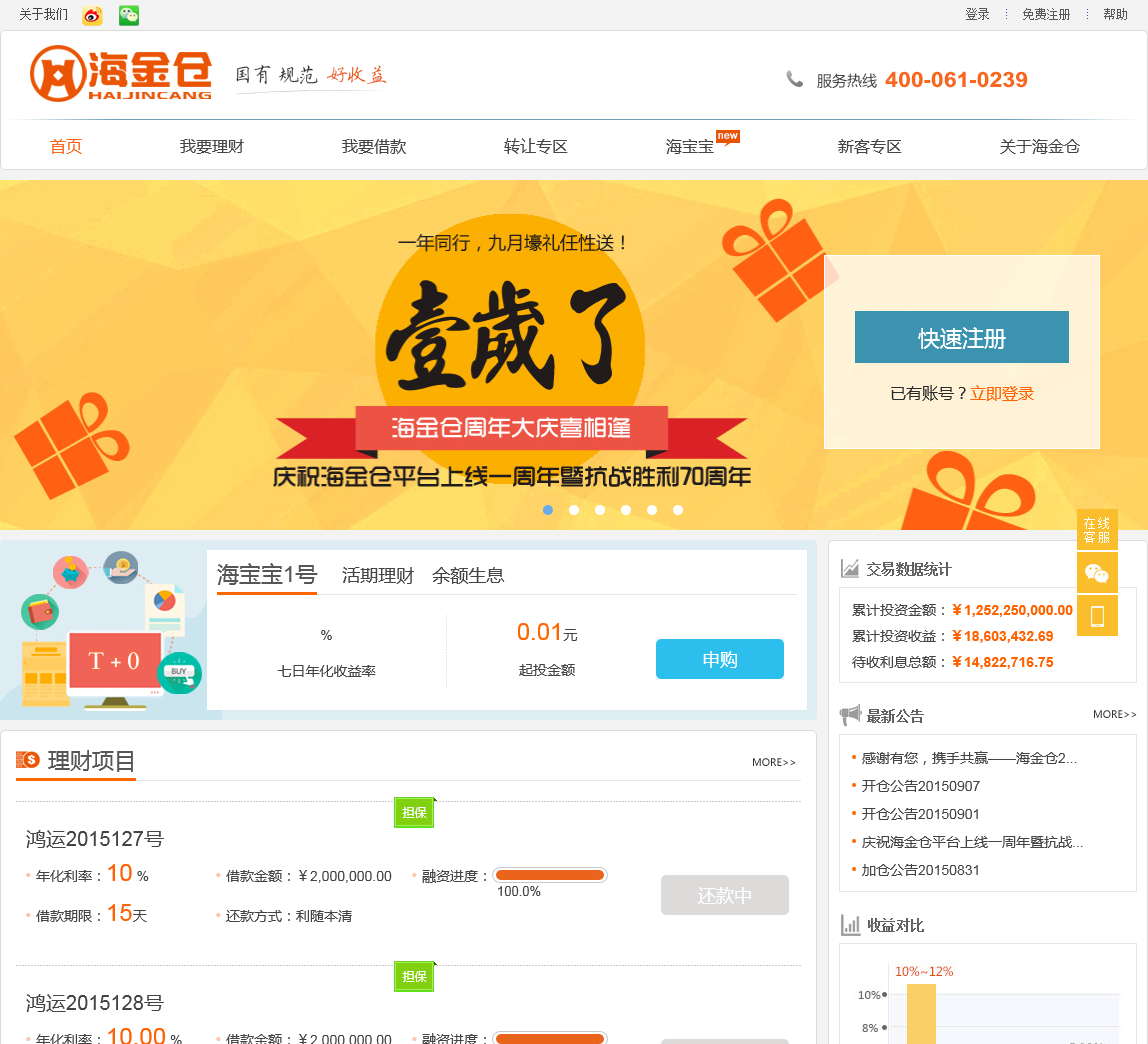
Task: Click 待收利息总额 value ￥14,822,716.75
Action: [x=1002, y=662]
